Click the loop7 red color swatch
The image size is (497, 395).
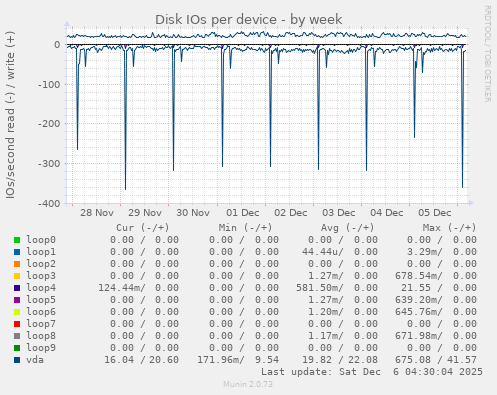17,324
